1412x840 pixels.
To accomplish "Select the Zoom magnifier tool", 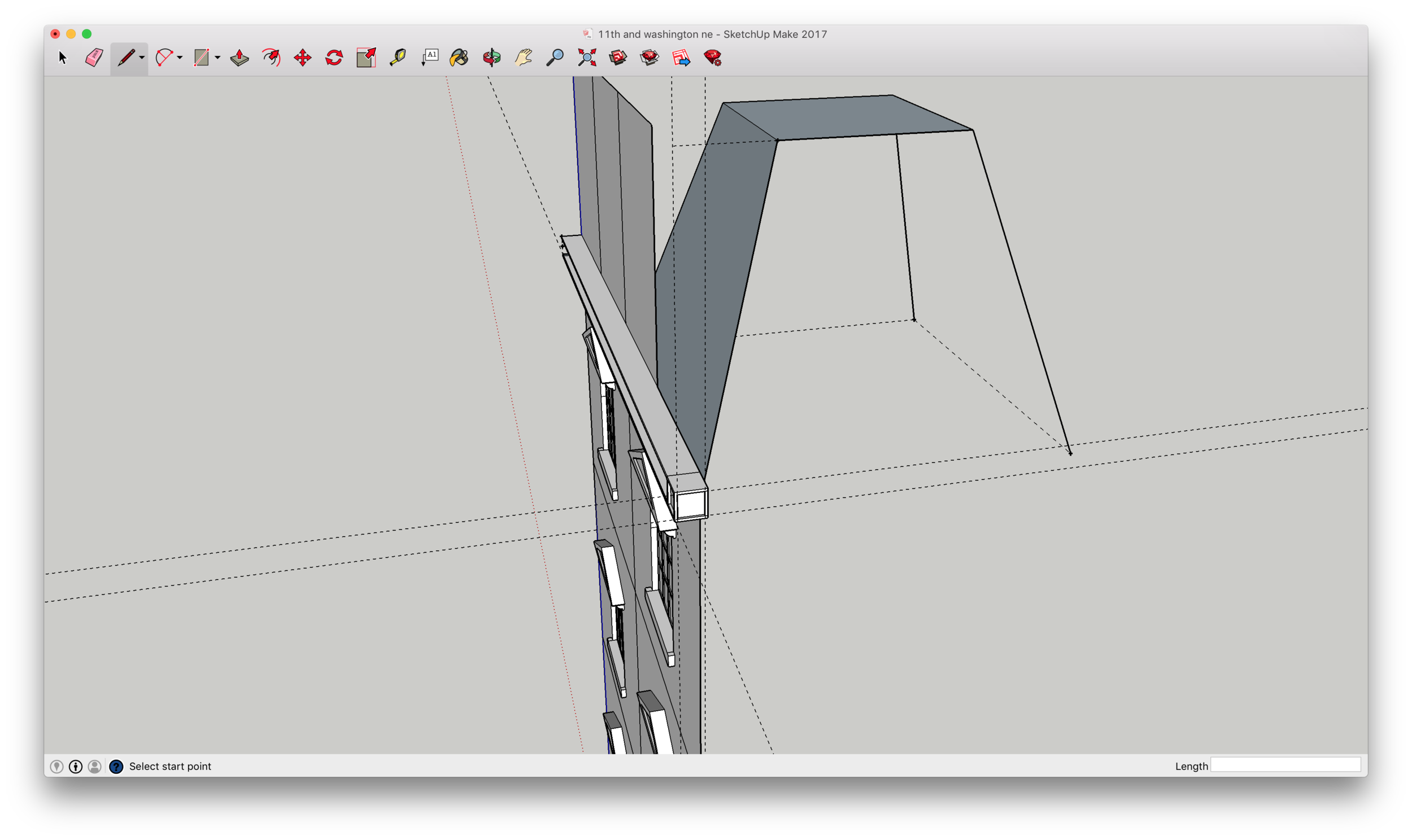I will (x=555, y=58).
